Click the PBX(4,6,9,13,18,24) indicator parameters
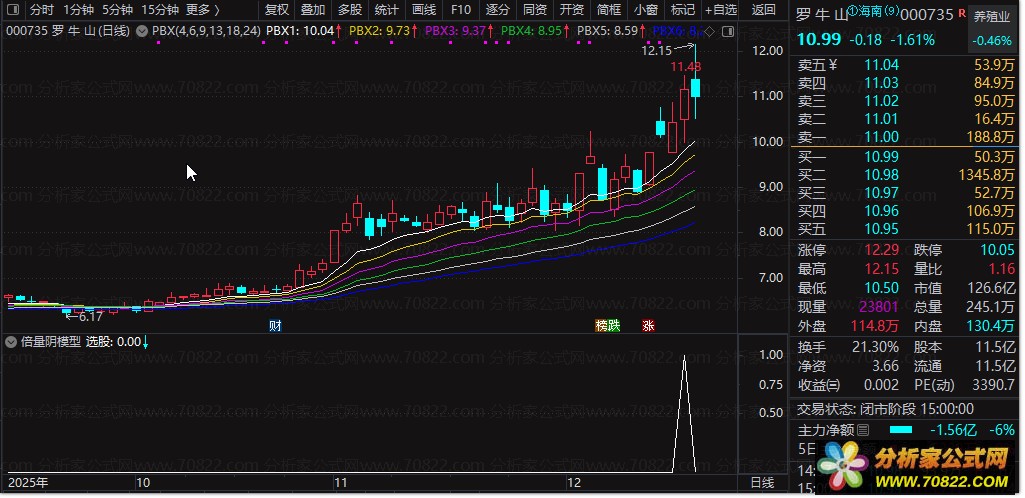This screenshot has height=498, width=1025. (206, 30)
